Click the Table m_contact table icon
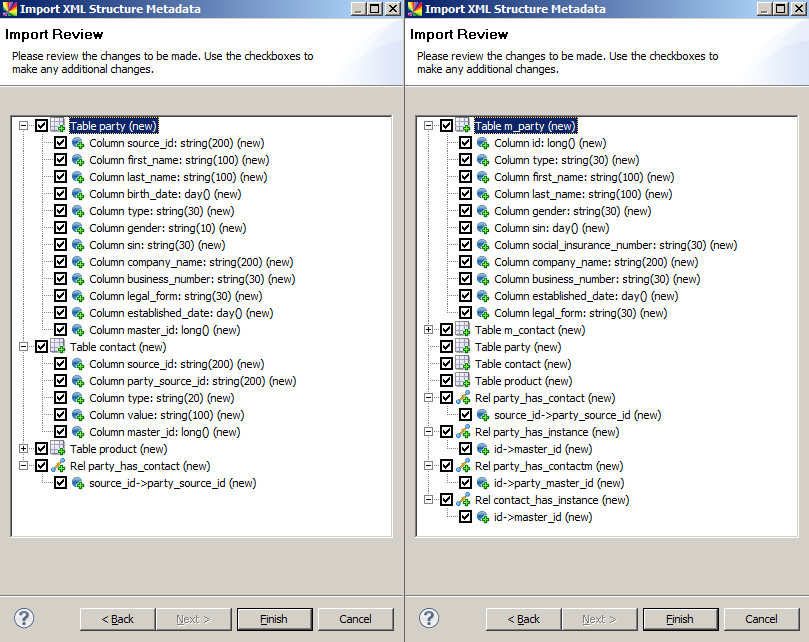The image size is (809, 642). pos(462,330)
